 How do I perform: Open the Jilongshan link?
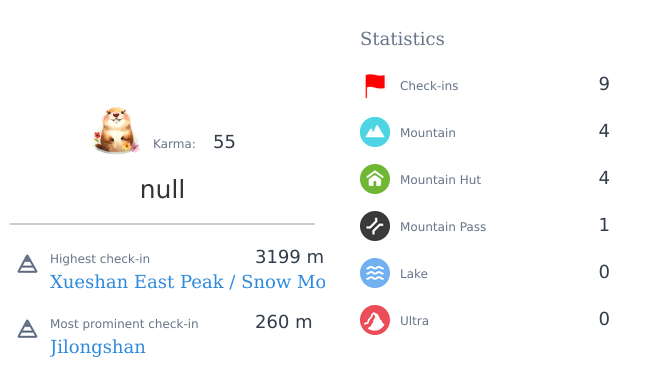98,347
